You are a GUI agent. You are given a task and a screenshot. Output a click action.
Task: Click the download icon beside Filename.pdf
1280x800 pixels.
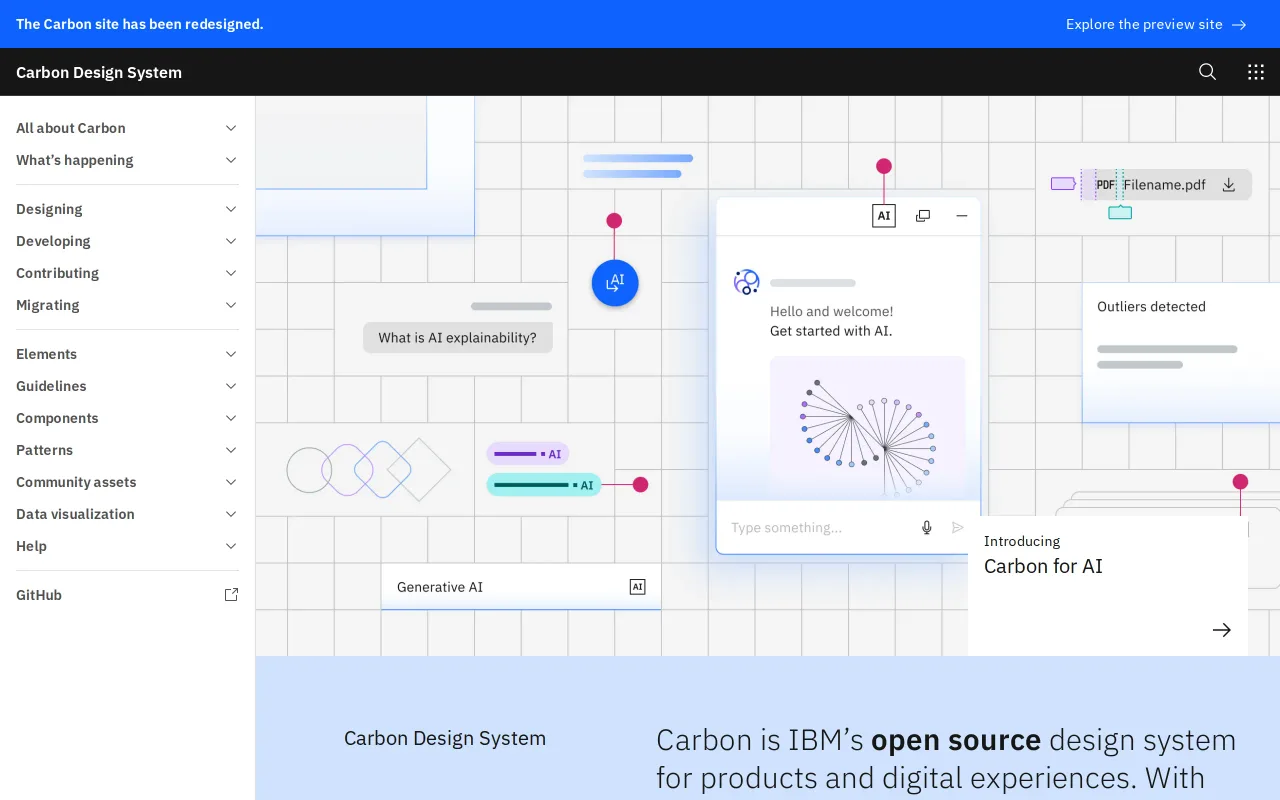[1229, 185]
